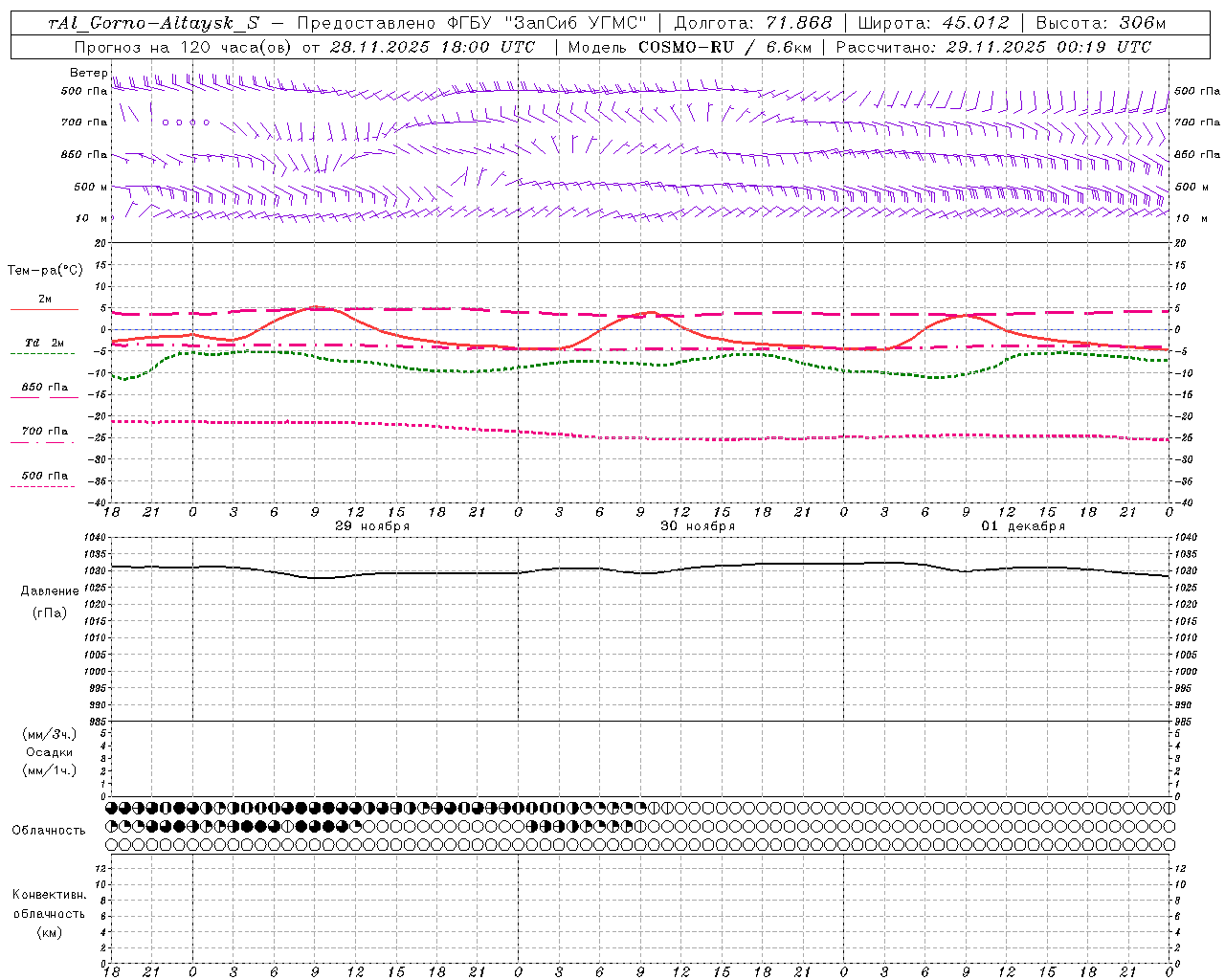Click the (гПа) unit under Давление
The height and width of the screenshot is (980, 1225).
(50, 612)
